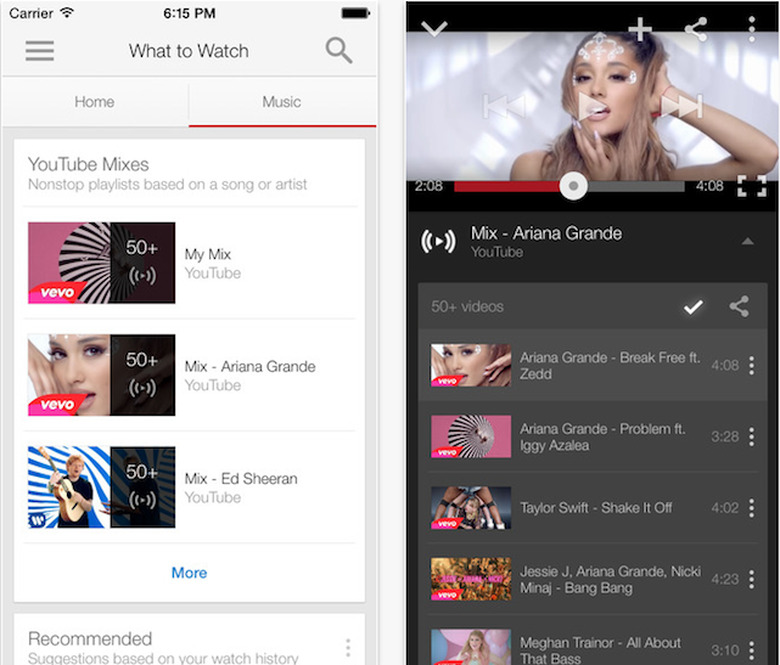Screen dimensions: 780x665
Task: Toggle the playlist saved checkmark
Action: pyautogui.click(x=693, y=307)
